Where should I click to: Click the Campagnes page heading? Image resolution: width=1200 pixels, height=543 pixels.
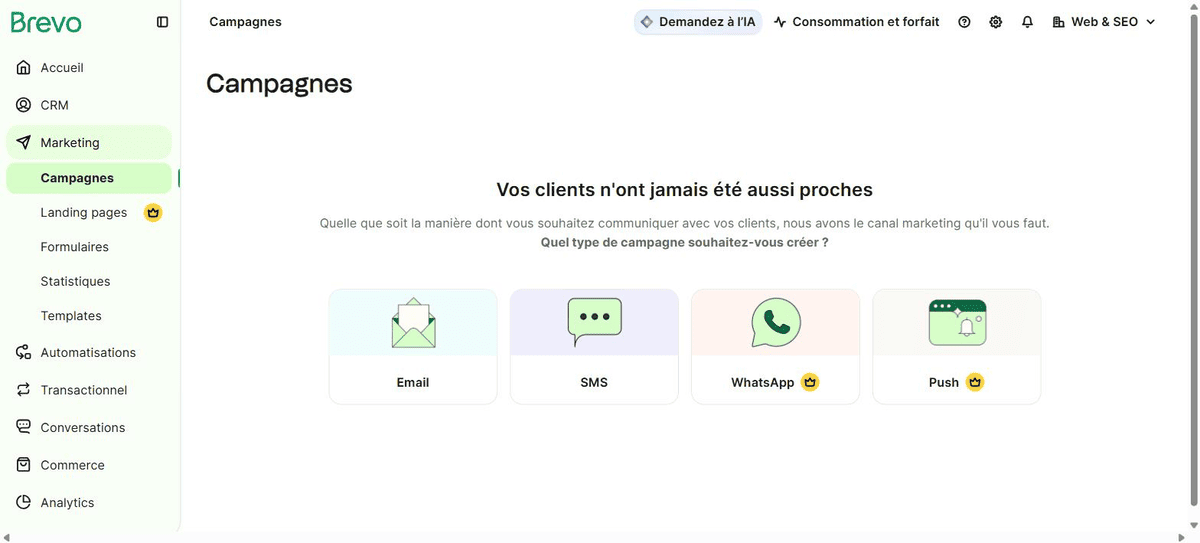[279, 83]
